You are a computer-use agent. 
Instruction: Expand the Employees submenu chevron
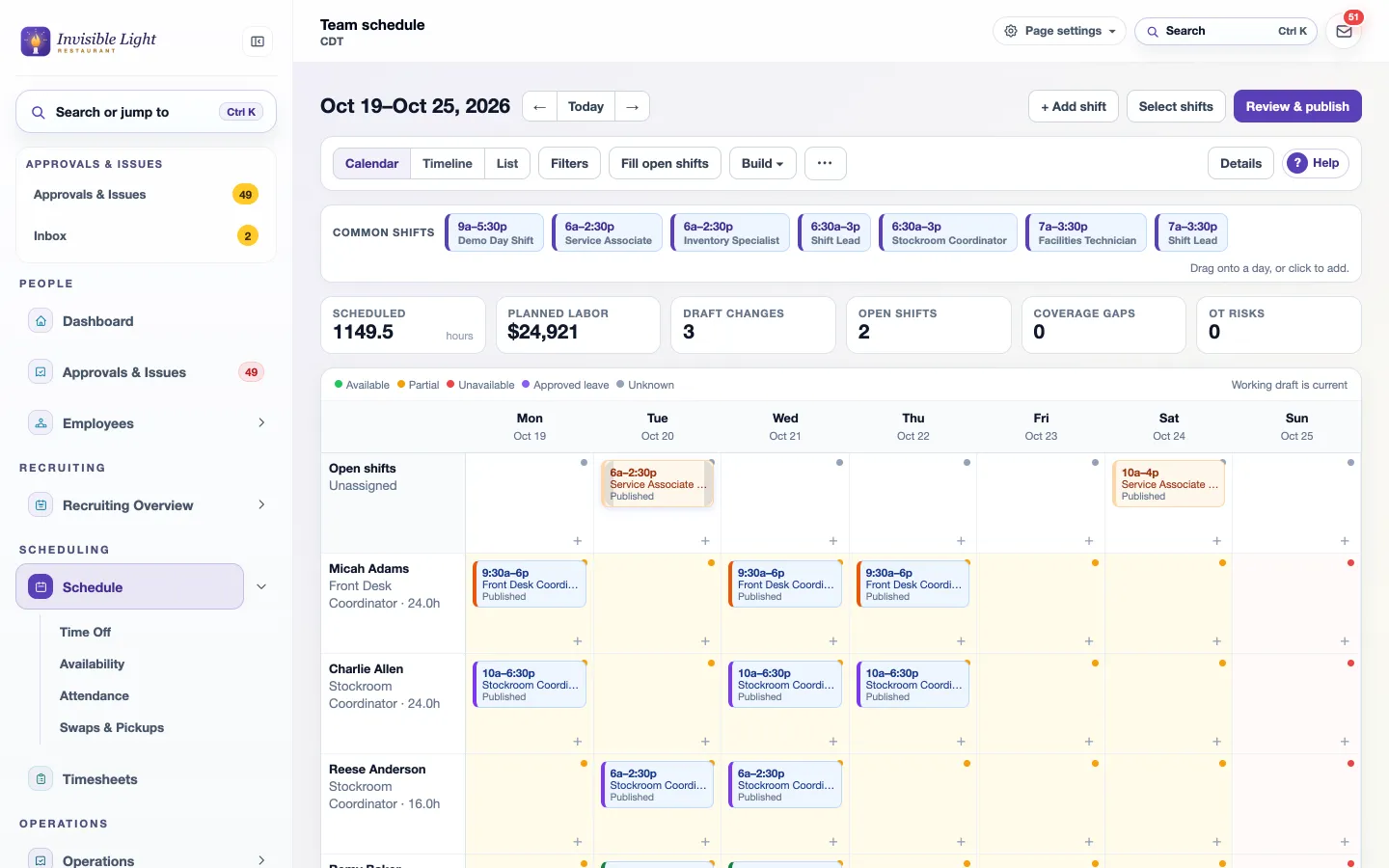pyautogui.click(x=261, y=422)
